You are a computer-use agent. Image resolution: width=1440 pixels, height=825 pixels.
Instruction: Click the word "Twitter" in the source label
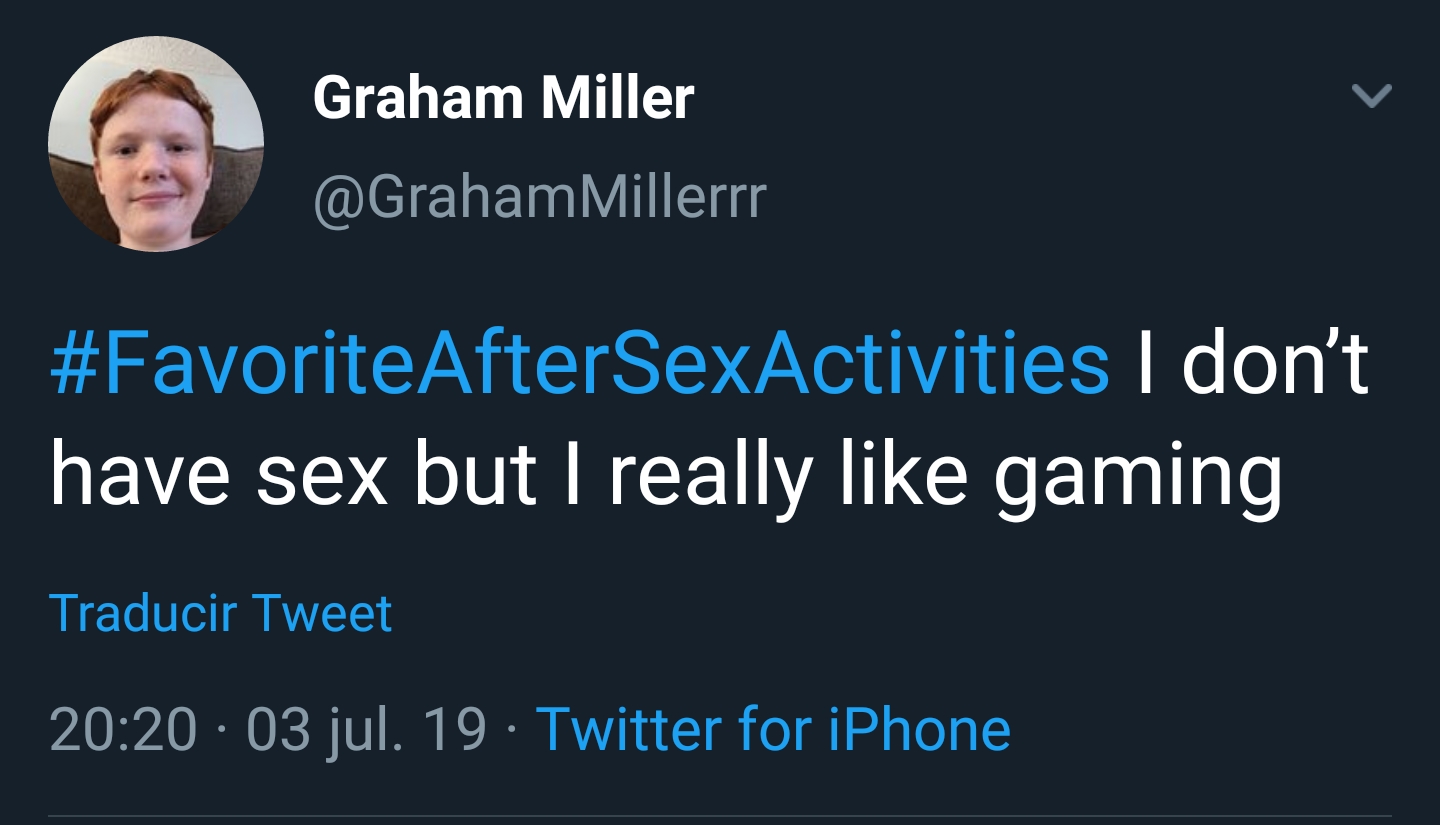click(629, 729)
